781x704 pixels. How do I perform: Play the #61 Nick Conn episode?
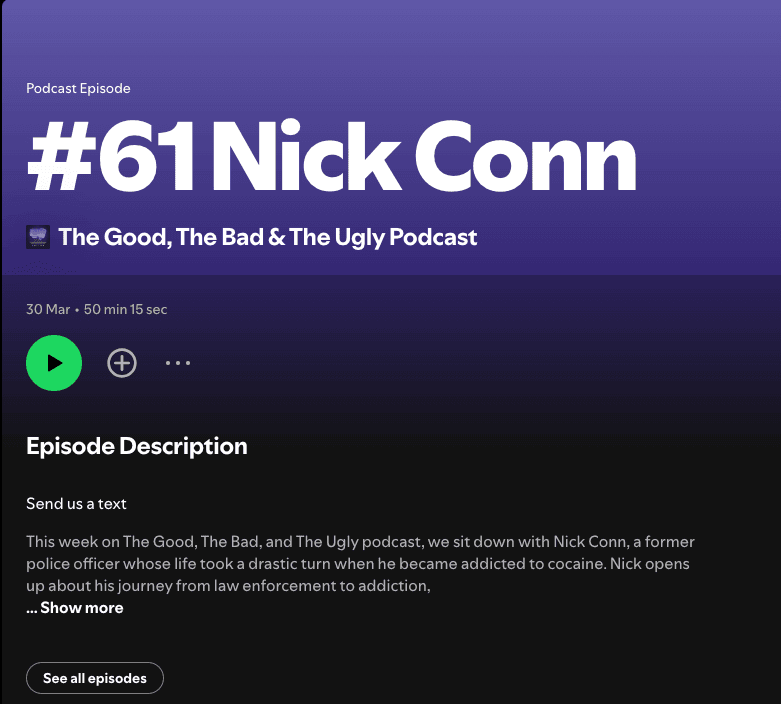point(54,363)
